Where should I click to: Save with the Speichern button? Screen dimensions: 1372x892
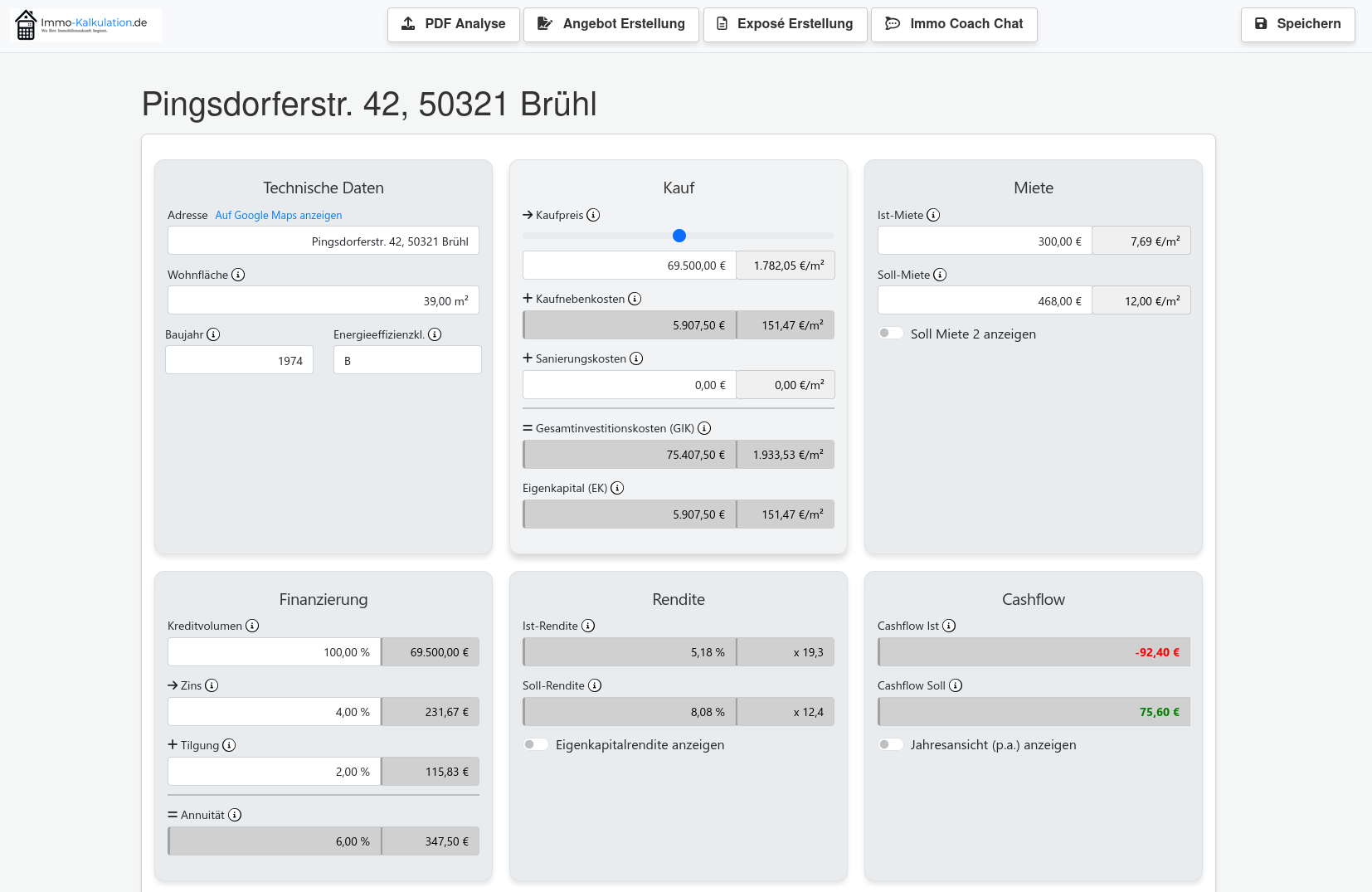pos(1298,24)
